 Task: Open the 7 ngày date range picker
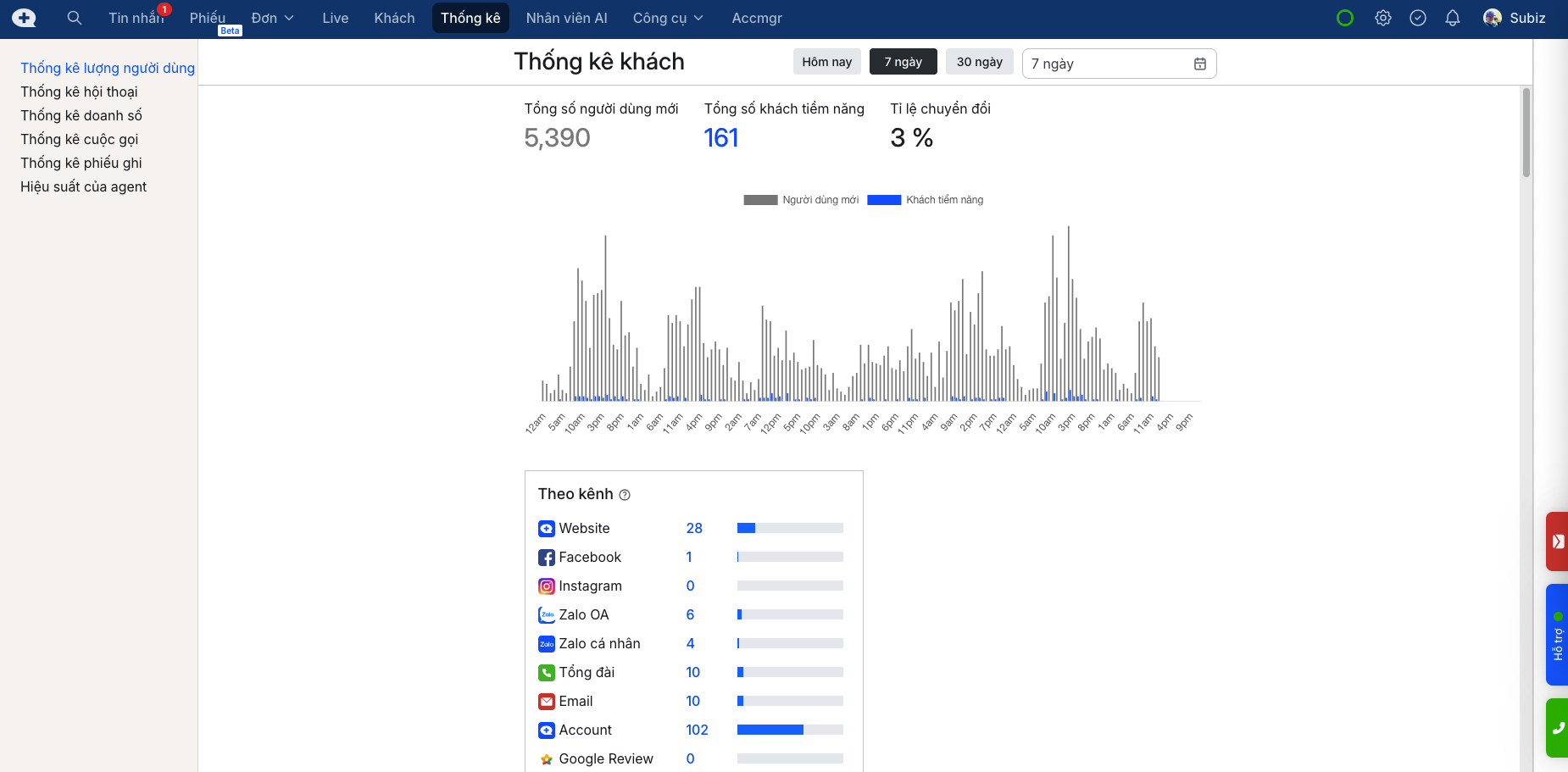[1118, 64]
